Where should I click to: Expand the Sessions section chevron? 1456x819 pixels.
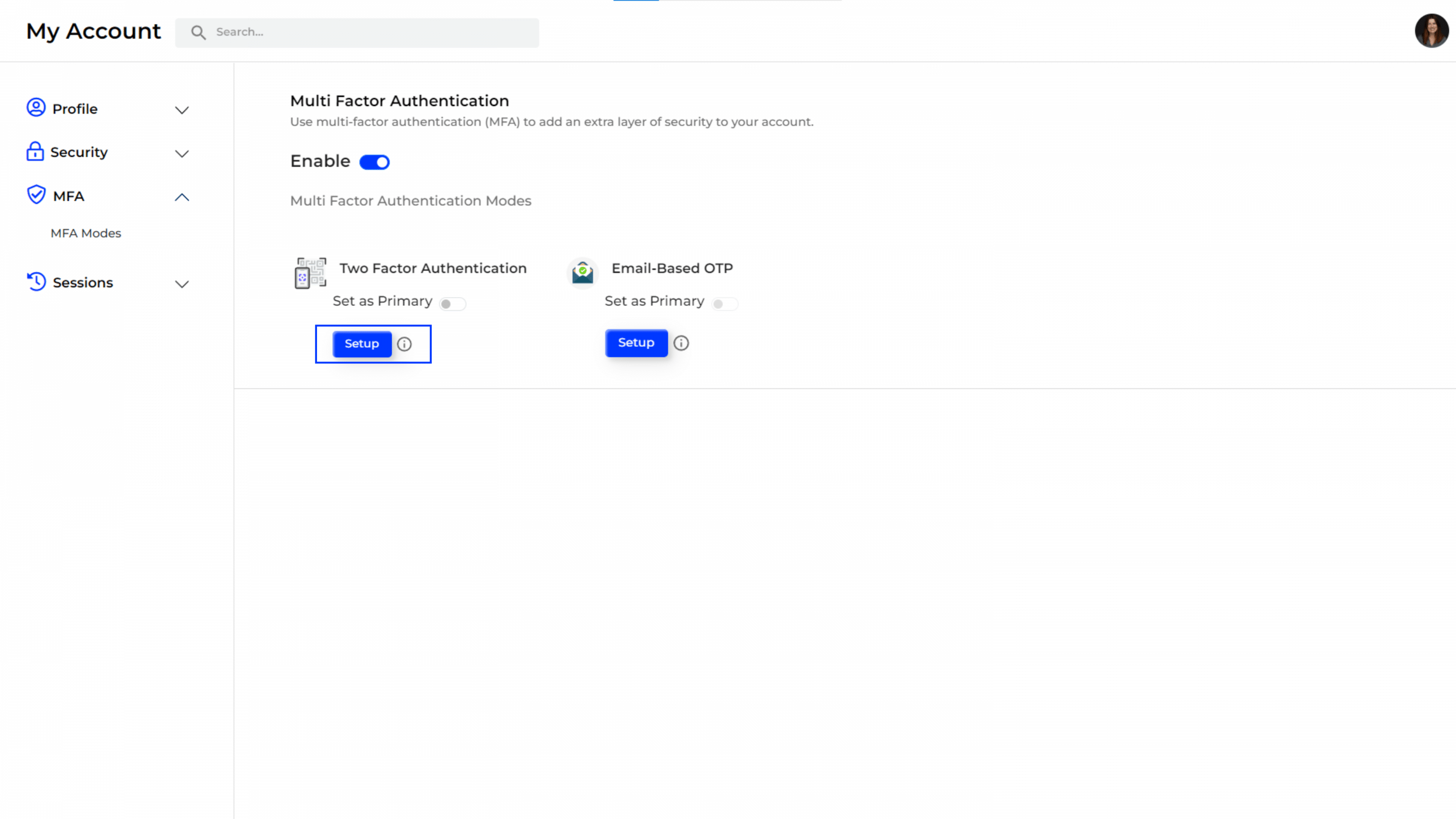pyautogui.click(x=182, y=284)
